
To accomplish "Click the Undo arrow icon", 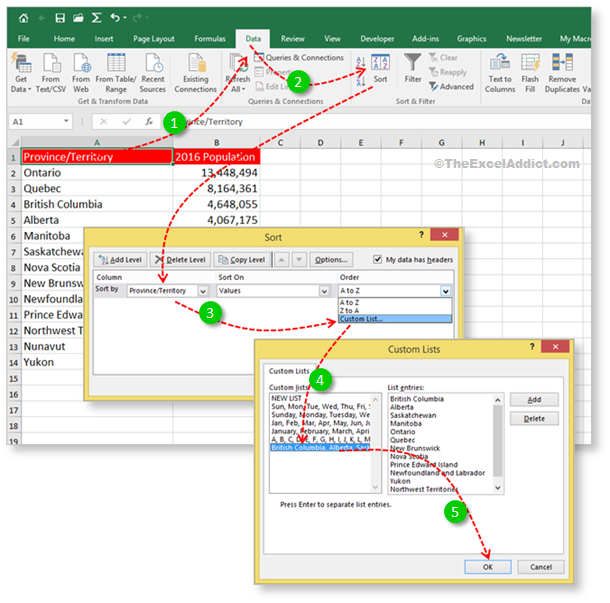I will 115,18.
